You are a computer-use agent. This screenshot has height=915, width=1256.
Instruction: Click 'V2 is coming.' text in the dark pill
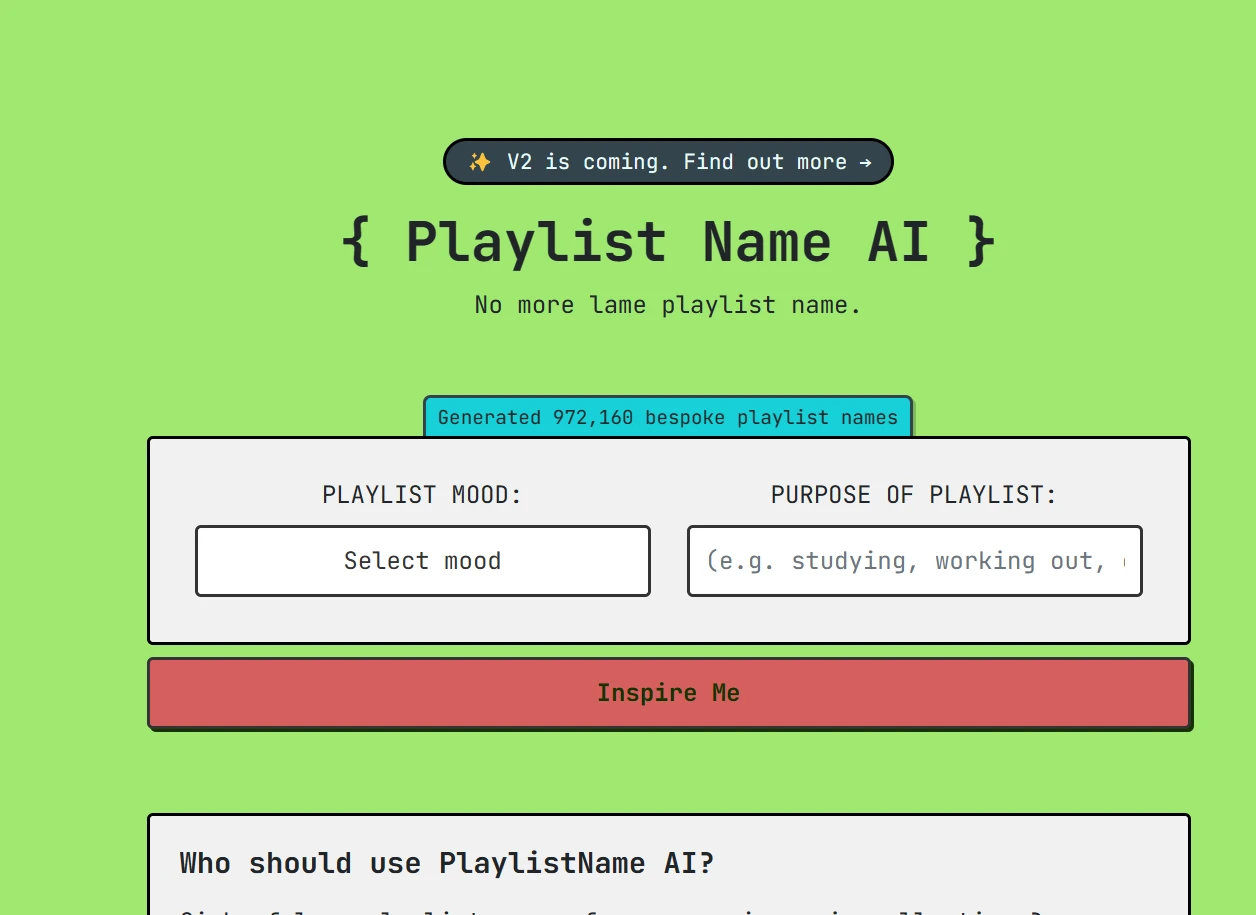pyautogui.click(x=589, y=162)
